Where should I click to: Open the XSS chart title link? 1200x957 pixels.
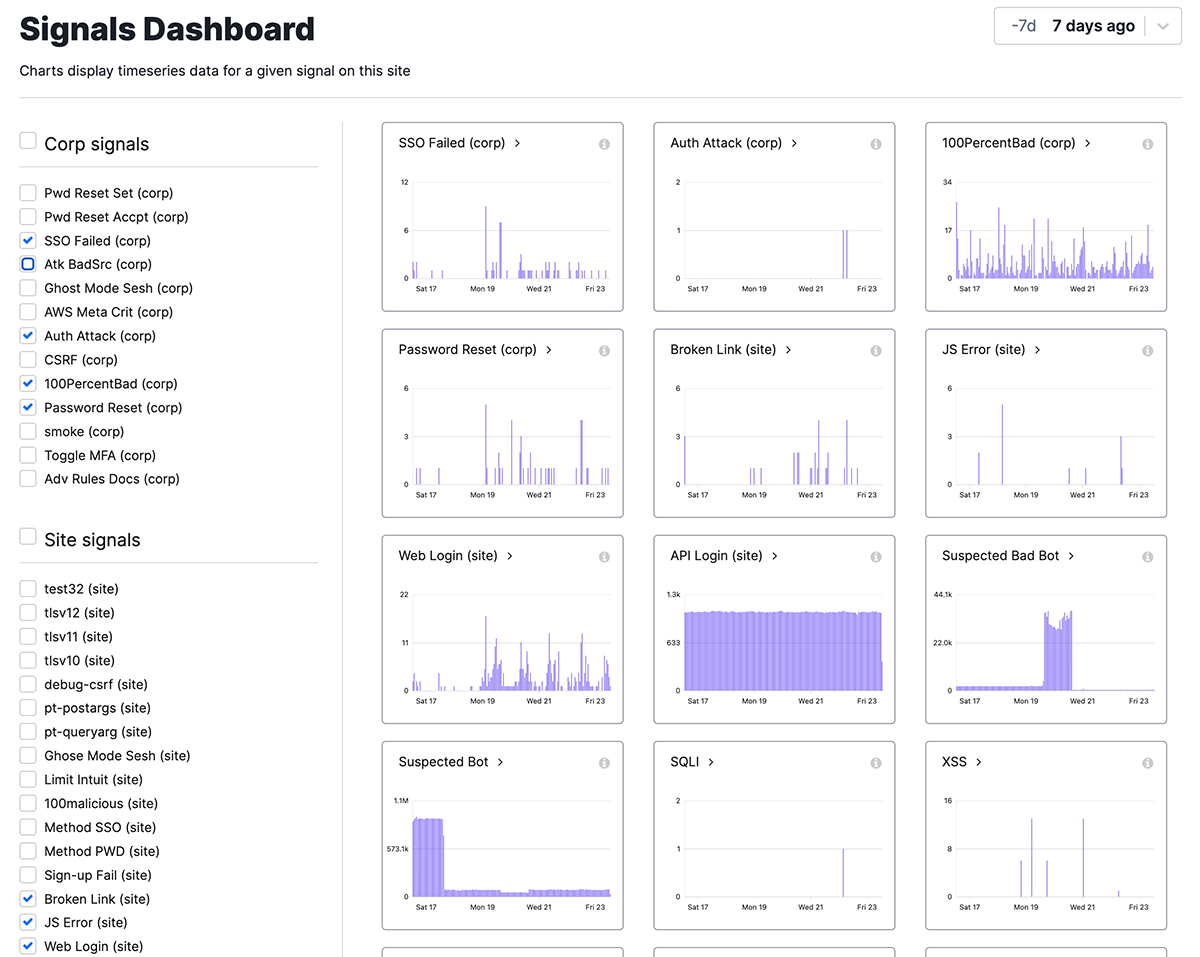point(954,762)
